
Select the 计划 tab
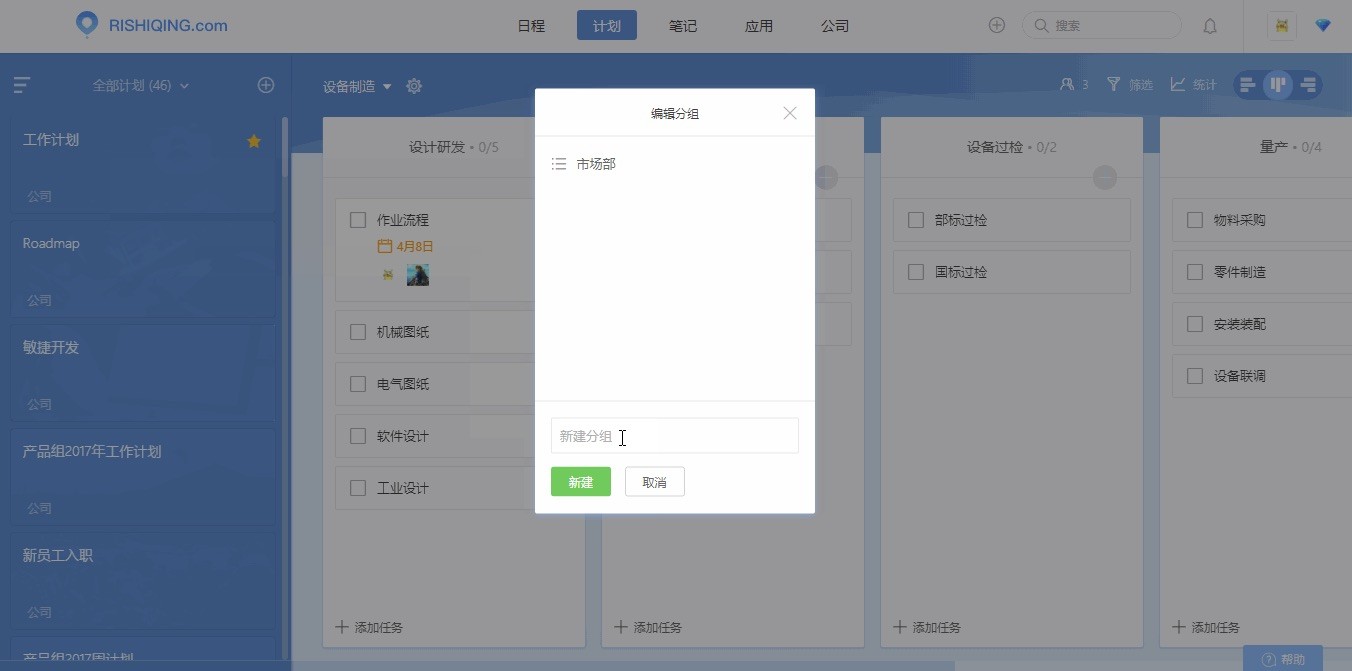pyautogui.click(x=607, y=26)
